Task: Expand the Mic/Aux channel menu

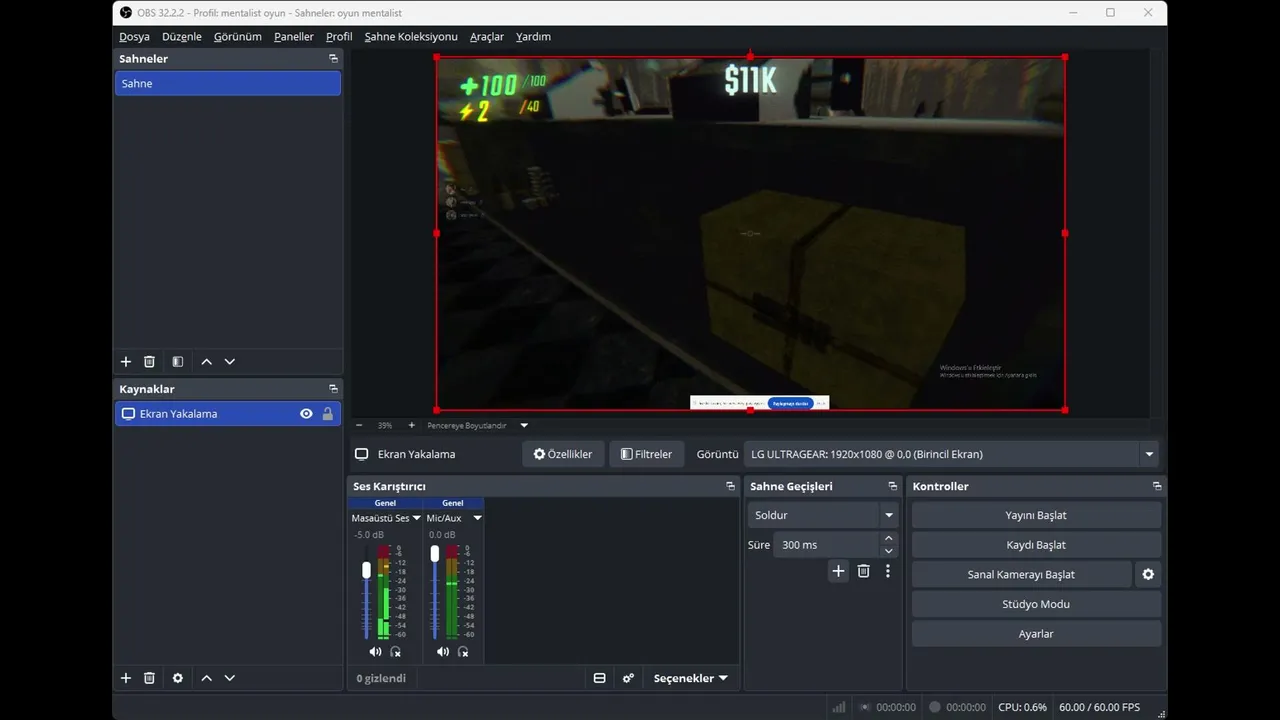Action: tap(477, 518)
